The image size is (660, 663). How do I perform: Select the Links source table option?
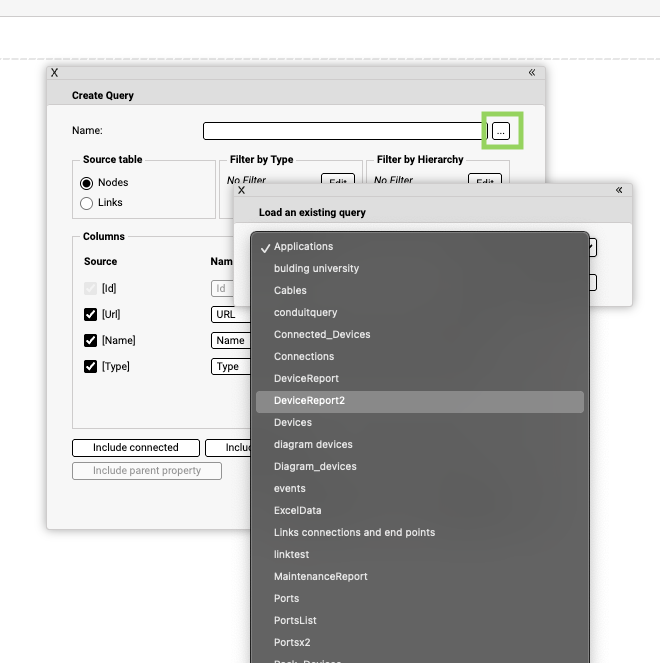click(87, 203)
